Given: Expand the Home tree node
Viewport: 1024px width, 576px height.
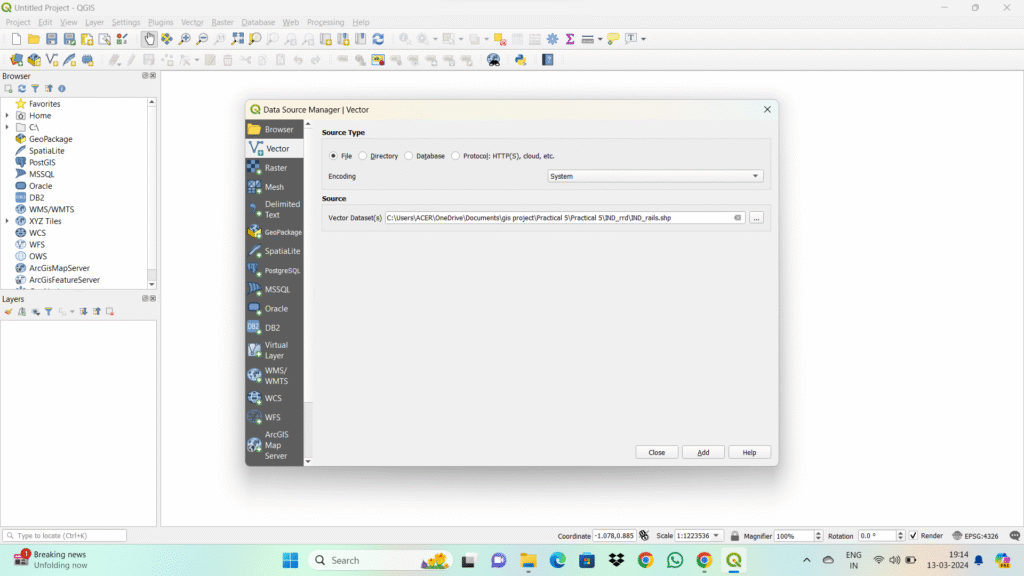Looking at the screenshot, I should pyautogui.click(x=7, y=116).
